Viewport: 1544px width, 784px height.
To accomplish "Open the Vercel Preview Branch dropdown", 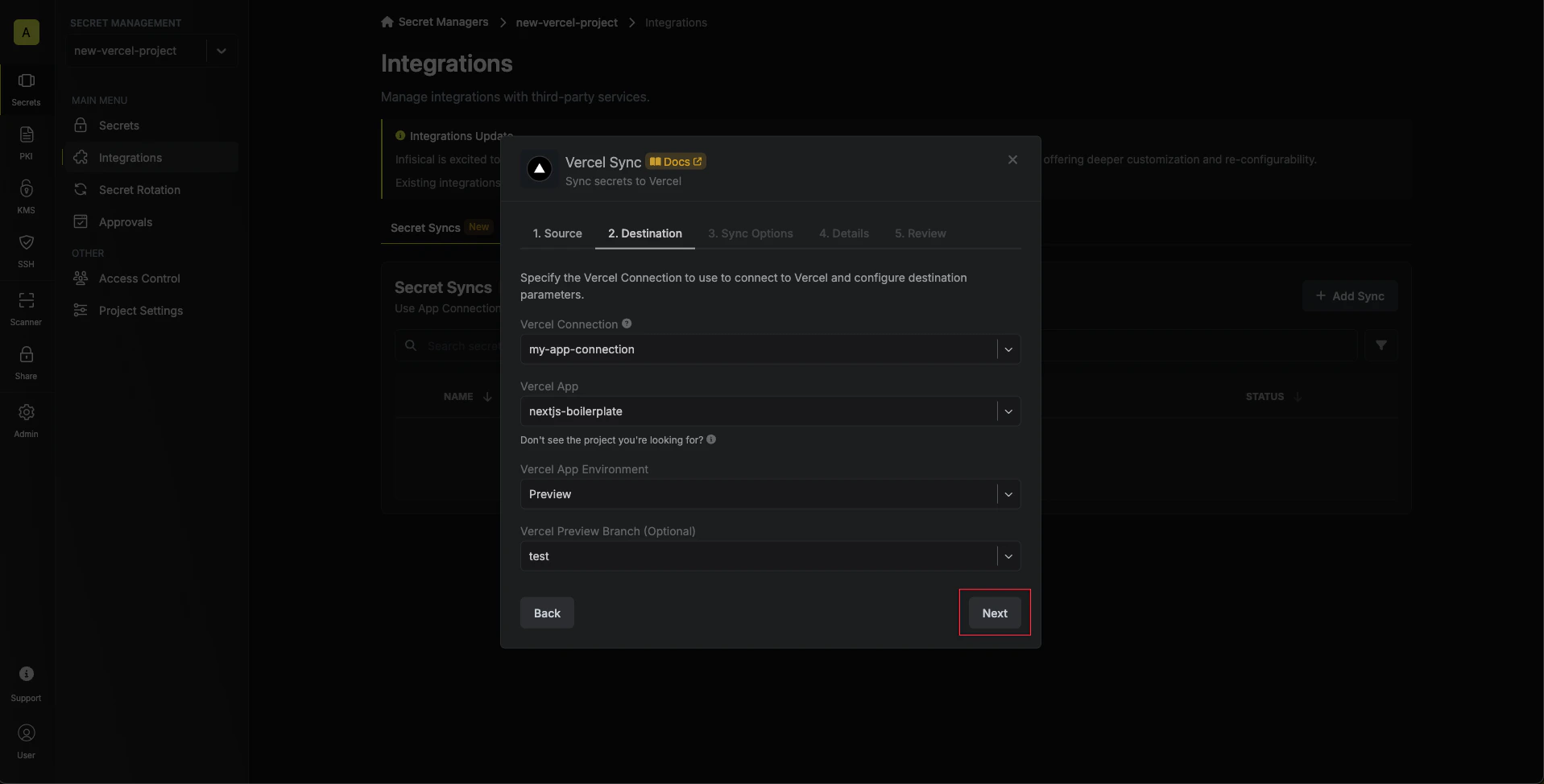I will click(770, 556).
